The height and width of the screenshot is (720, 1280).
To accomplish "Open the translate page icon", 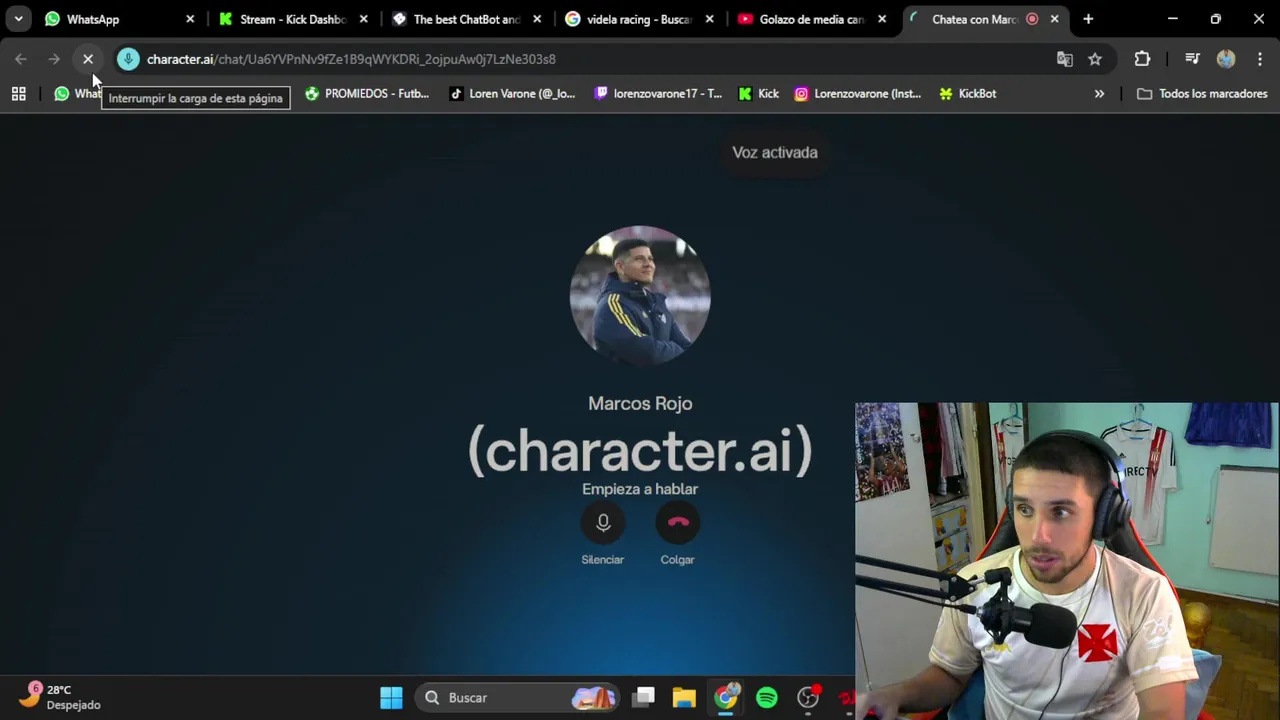I will point(1065,59).
